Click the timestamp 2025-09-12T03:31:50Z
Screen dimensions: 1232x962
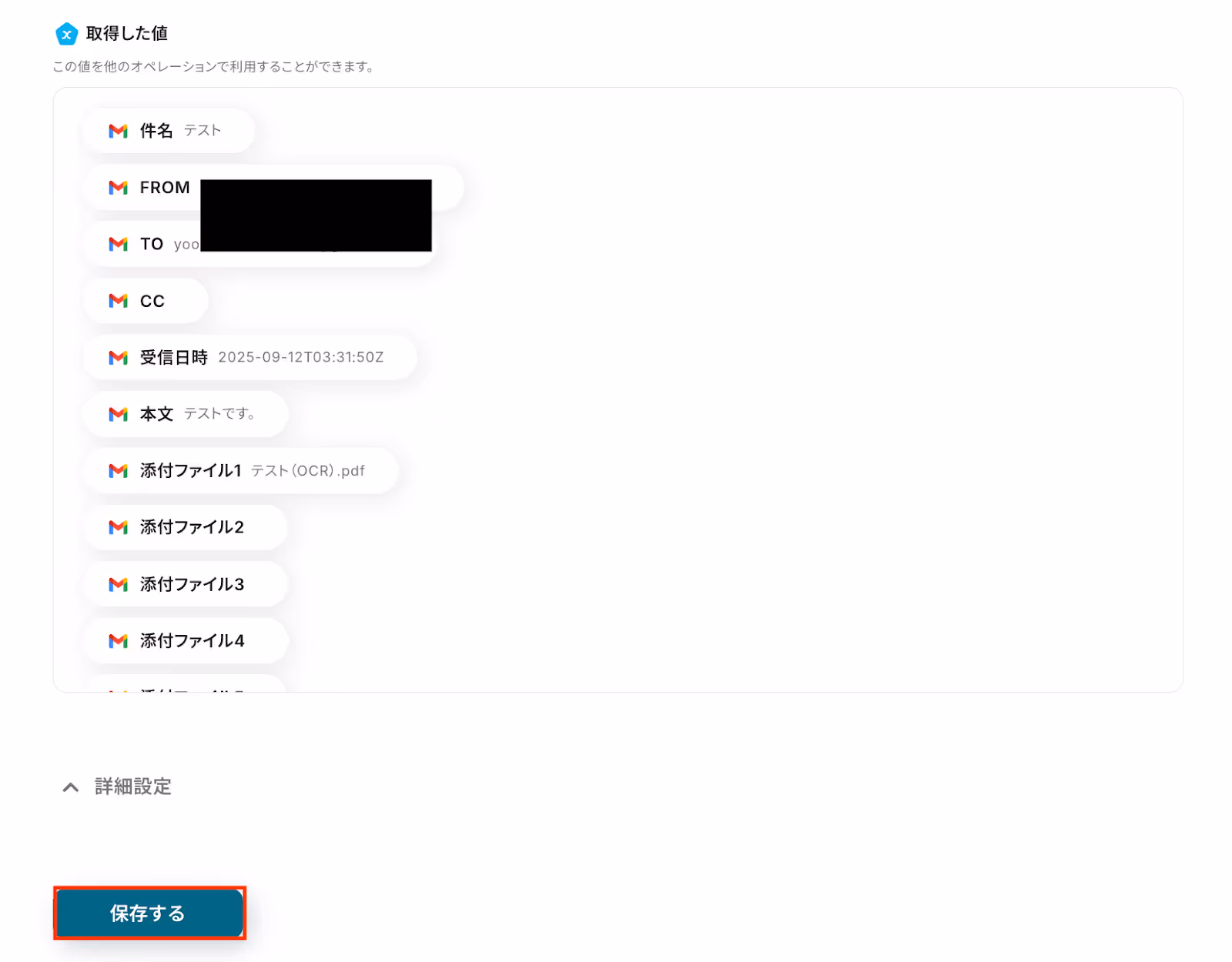[x=301, y=357]
